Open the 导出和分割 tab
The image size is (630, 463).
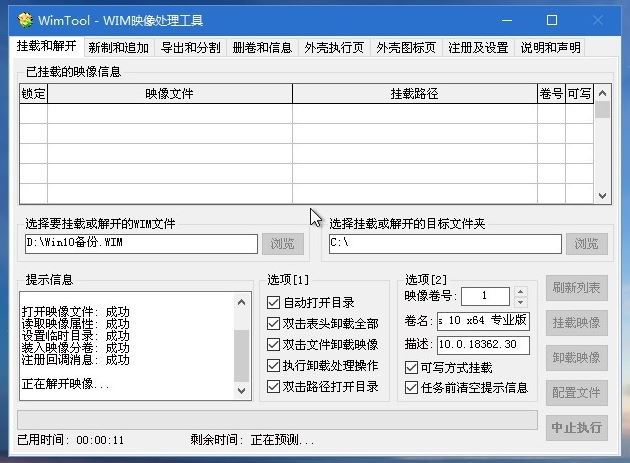tap(190, 48)
